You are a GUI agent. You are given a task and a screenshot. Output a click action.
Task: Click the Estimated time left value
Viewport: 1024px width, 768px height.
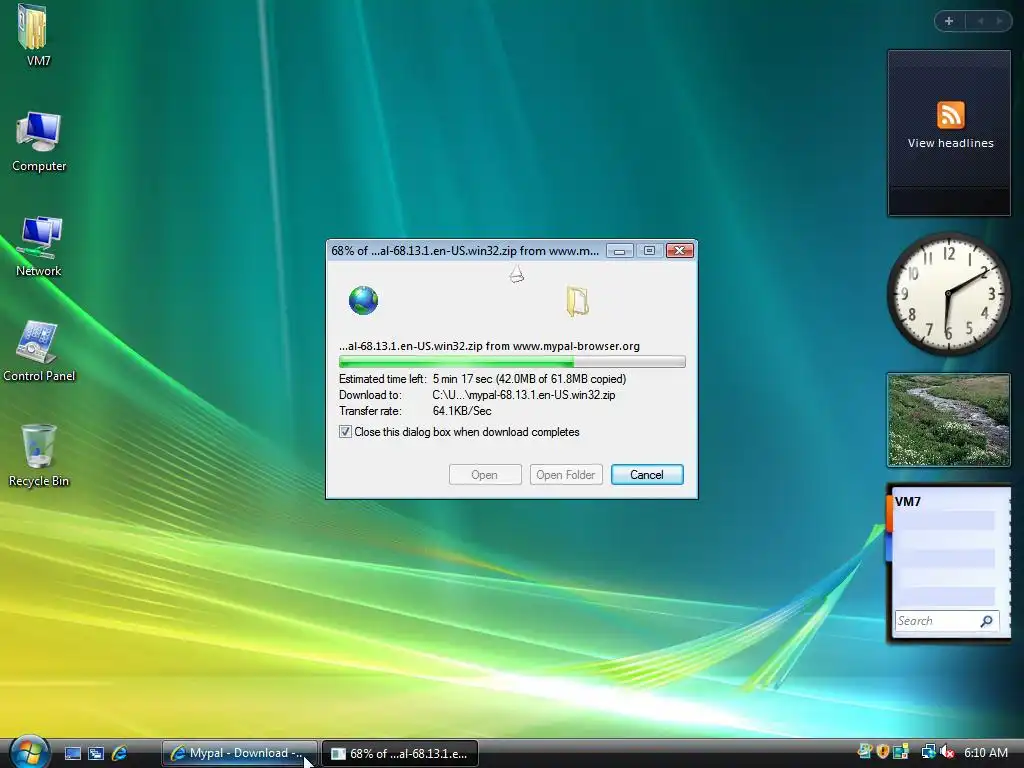[529, 379]
